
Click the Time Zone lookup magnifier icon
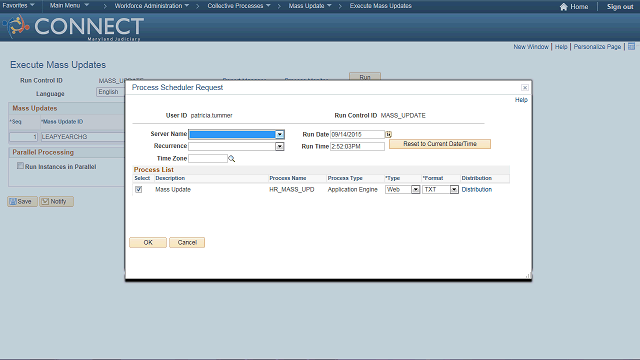pyautogui.click(x=231, y=158)
